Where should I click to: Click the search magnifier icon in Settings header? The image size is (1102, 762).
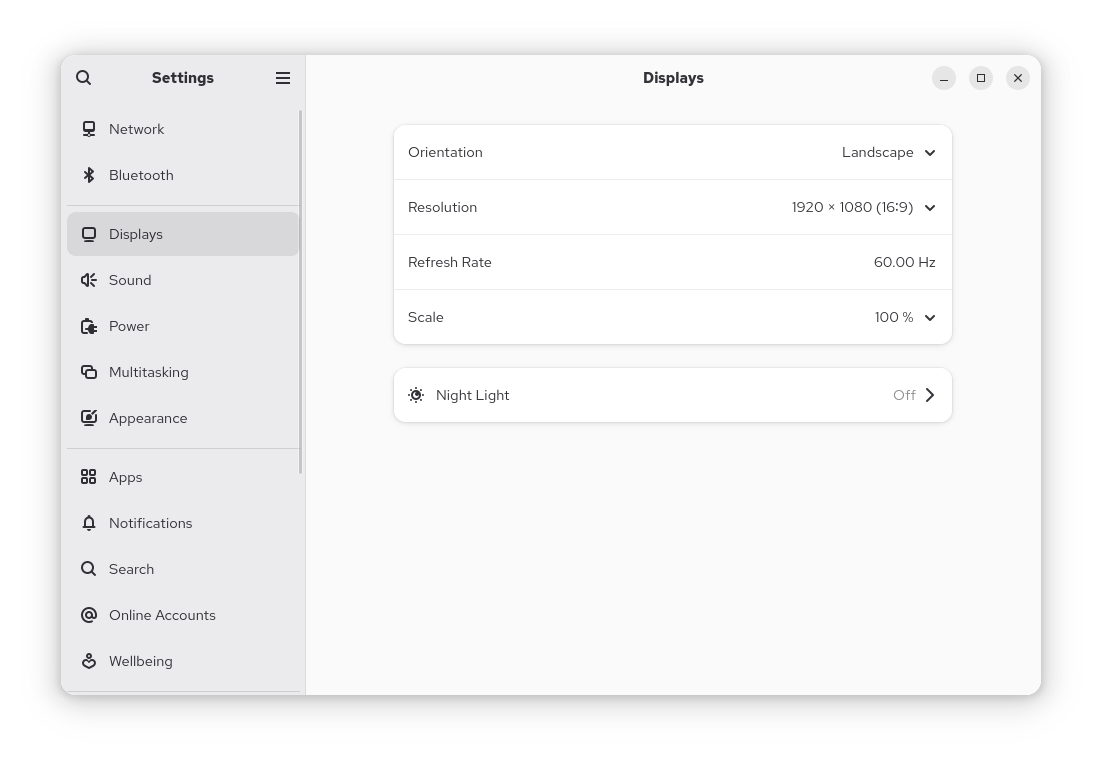click(84, 77)
